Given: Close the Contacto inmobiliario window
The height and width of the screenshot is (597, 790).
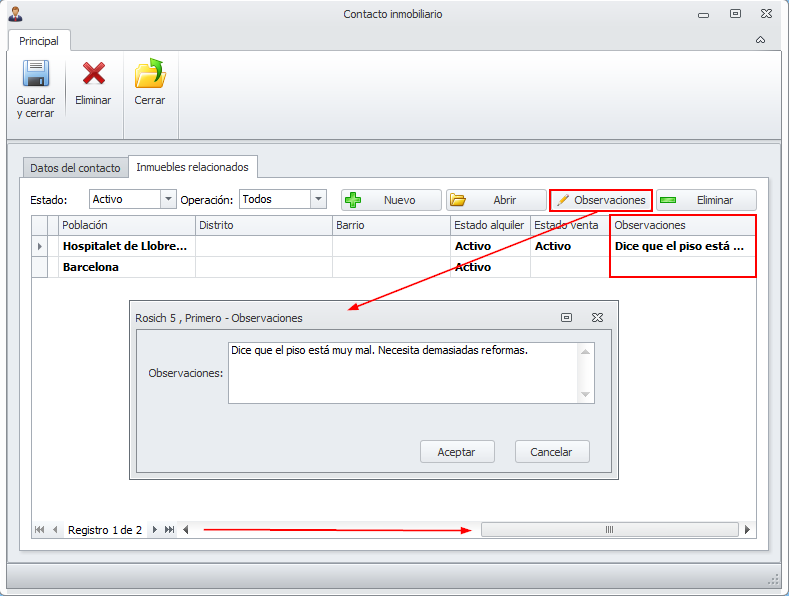Looking at the screenshot, I should (x=766, y=14).
